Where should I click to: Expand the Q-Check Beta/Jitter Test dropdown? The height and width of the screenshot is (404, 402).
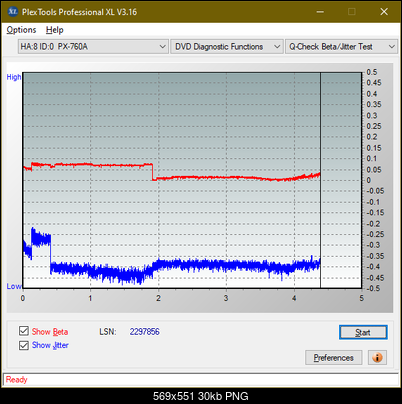coord(342,47)
